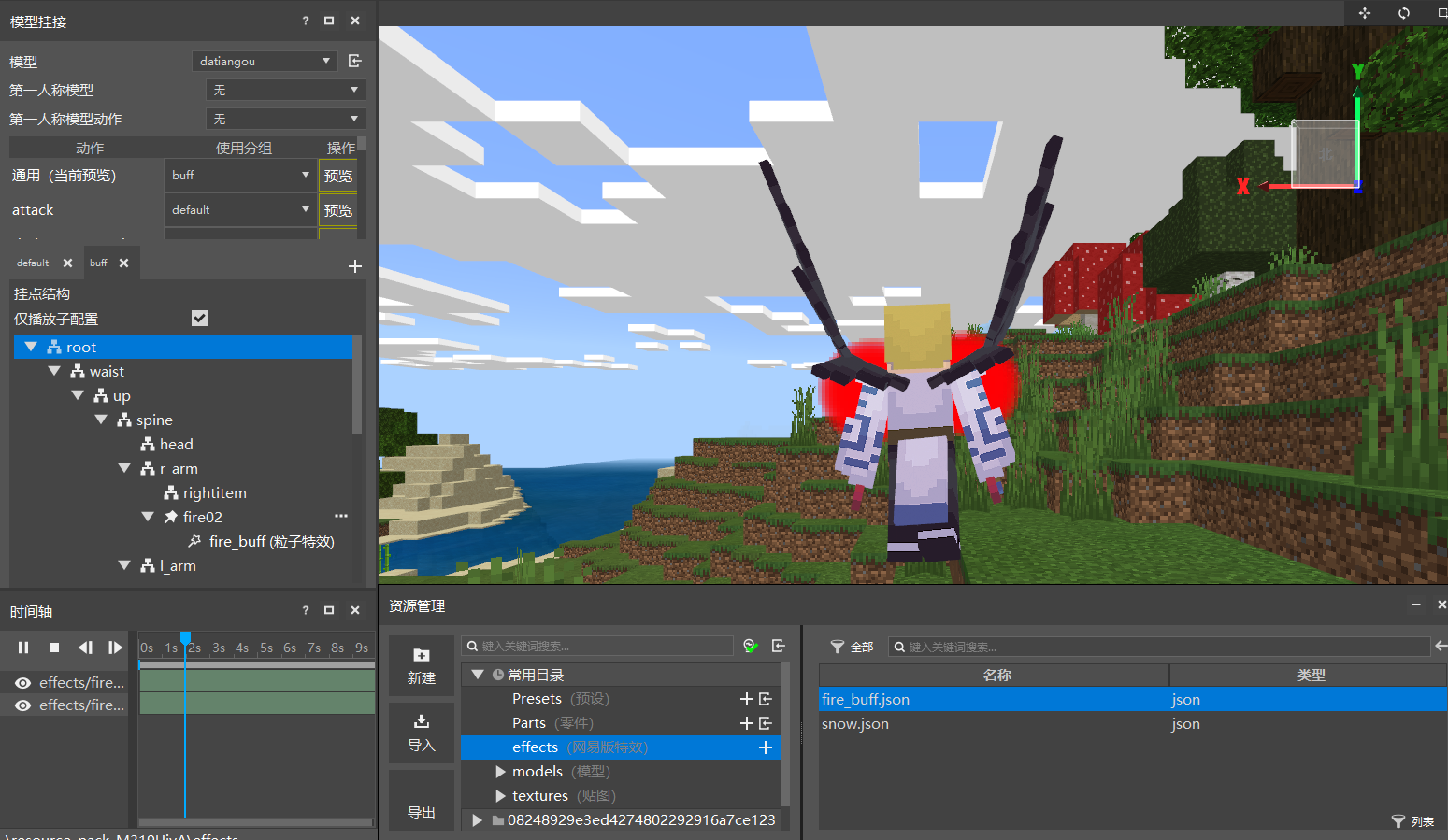Collapse the fire02 node
This screenshot has width=1448, height=840.
(148, 517)
